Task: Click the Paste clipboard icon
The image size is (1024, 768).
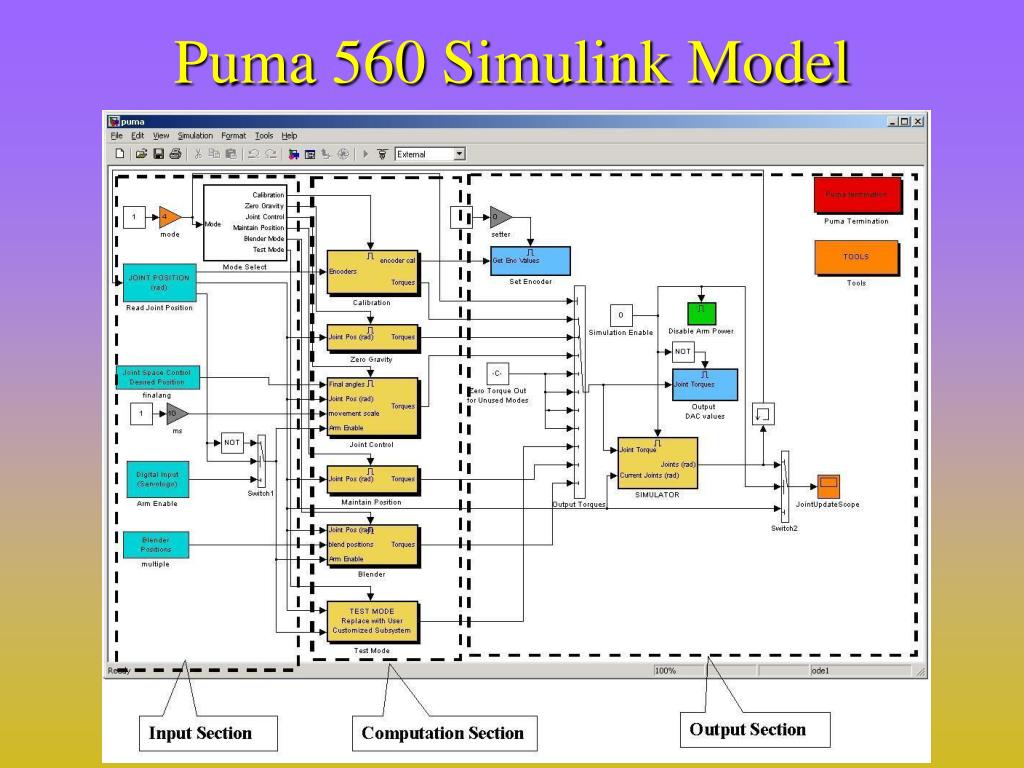Action: [x=231, y=154]
